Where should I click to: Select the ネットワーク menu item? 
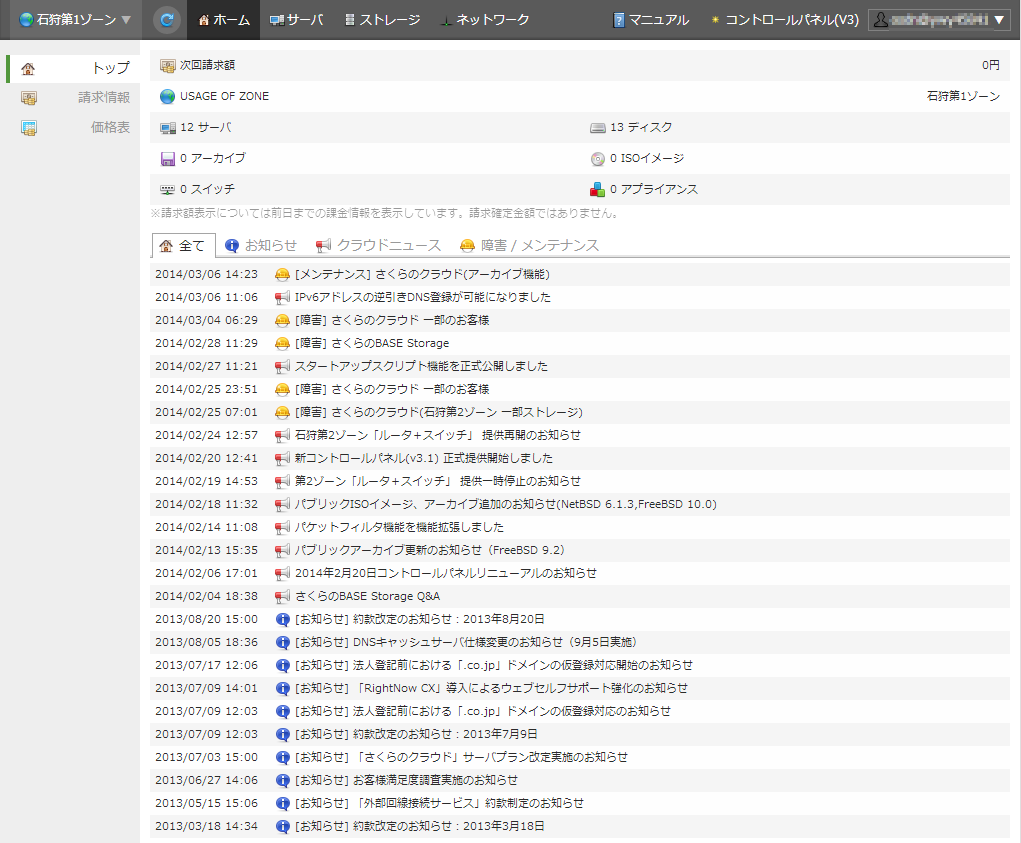[x=484, y=20]
